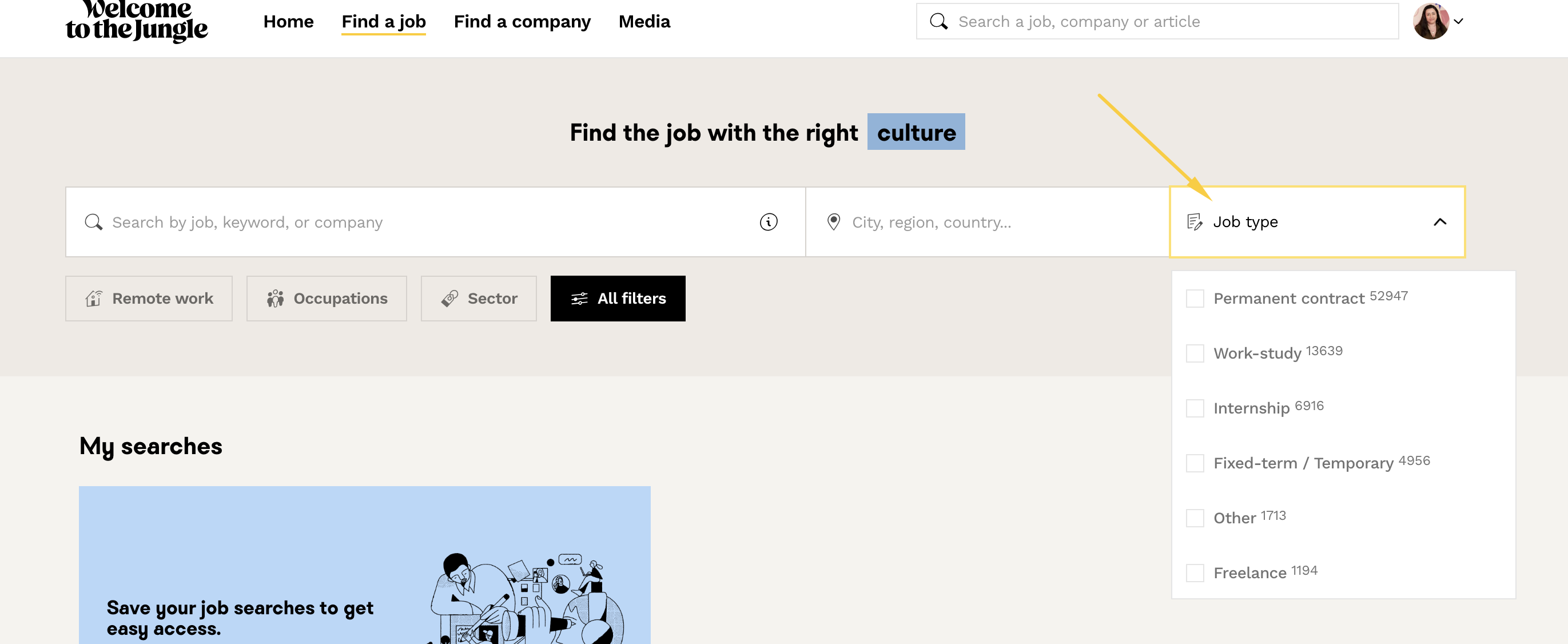Click the Remote work filter button
Viewport: 1568px width, 644px height.
click(149, 299)
